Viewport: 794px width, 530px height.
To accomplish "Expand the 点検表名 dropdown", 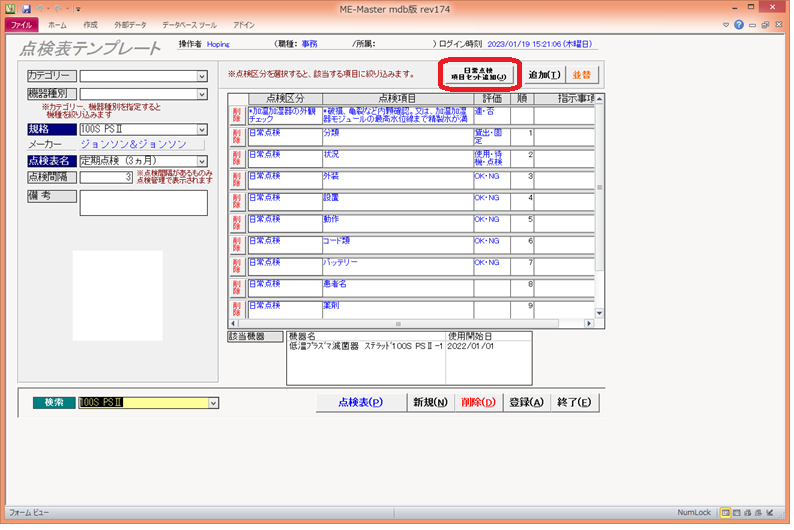I will [202, 161].
